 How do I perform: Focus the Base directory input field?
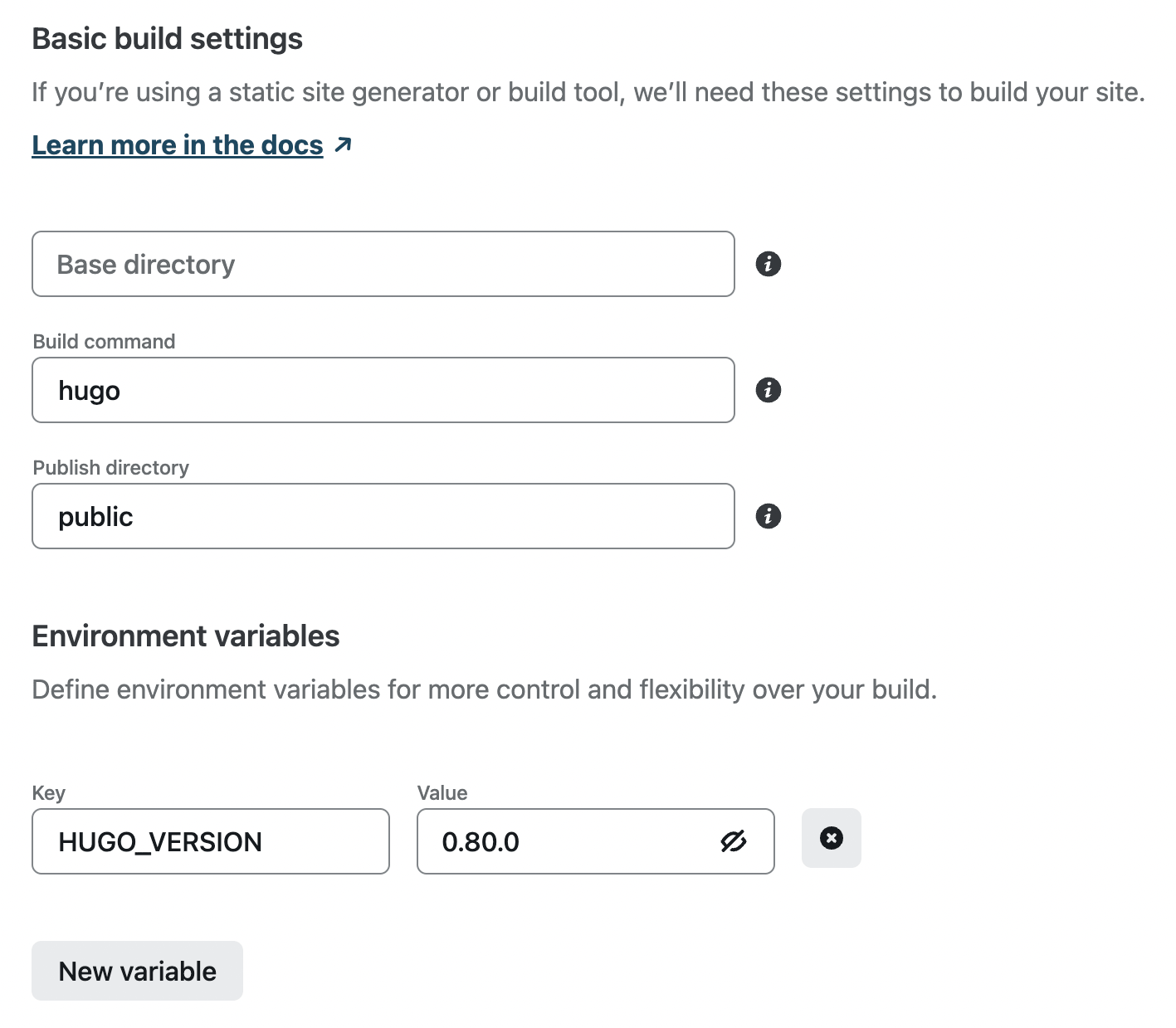click(383, 264)
